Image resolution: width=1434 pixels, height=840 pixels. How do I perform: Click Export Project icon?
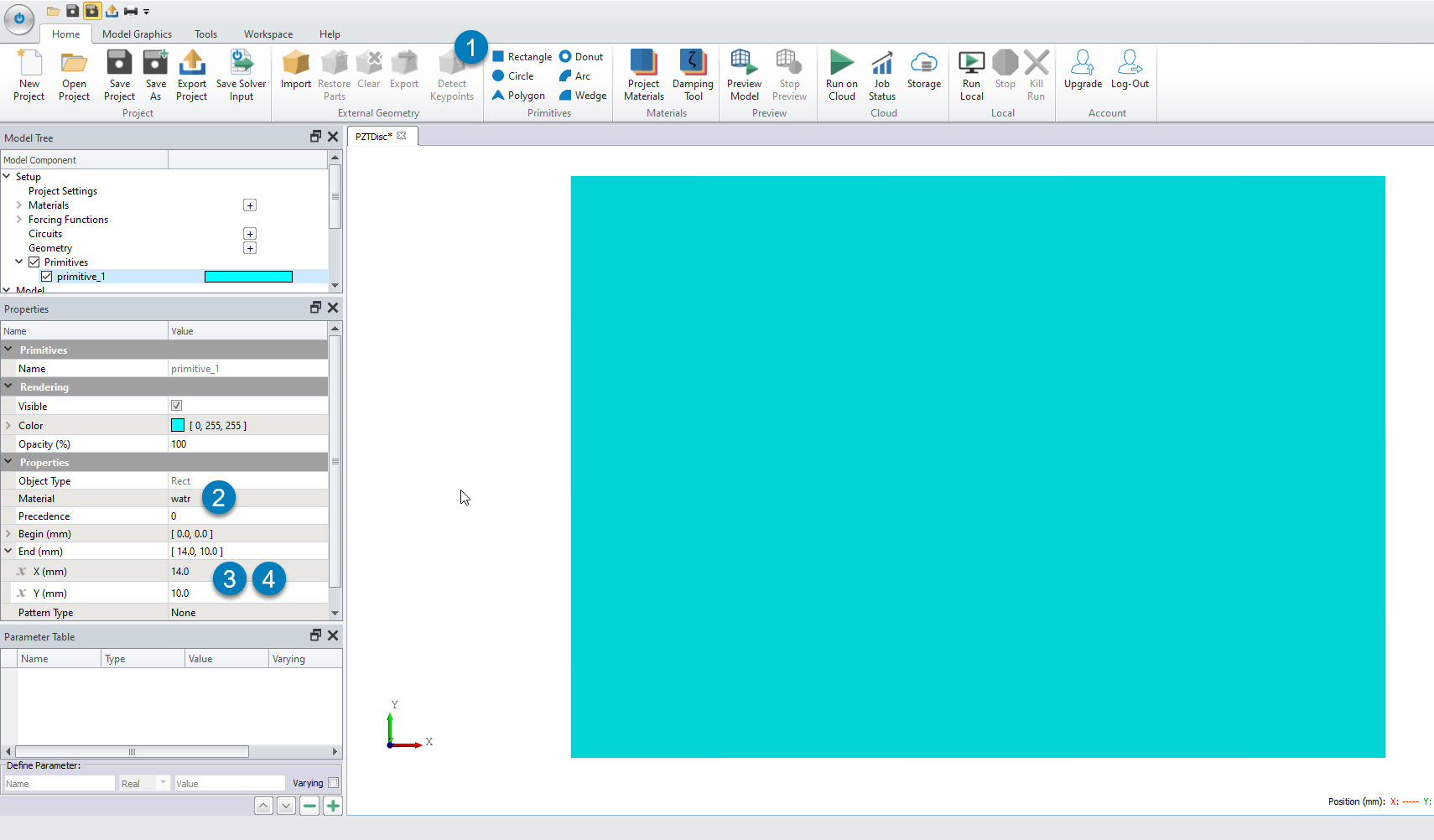pyautogui.click(x=192, y=75)
